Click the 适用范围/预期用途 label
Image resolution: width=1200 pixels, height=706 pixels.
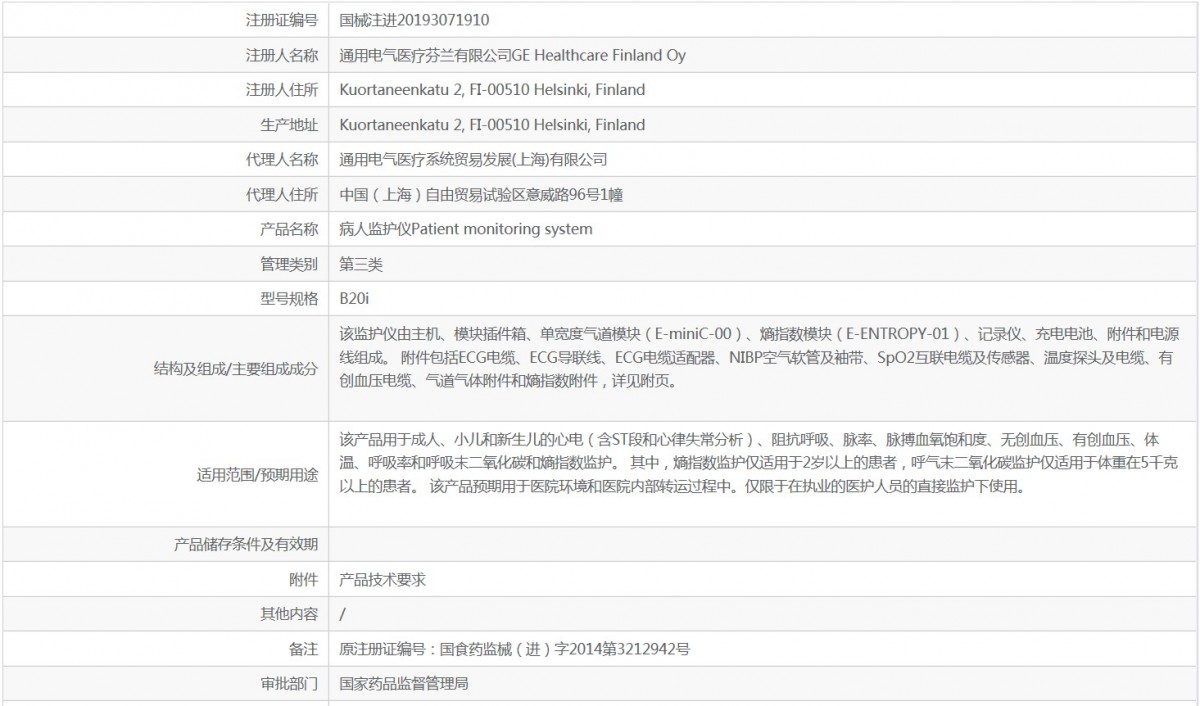click(257, 475)
